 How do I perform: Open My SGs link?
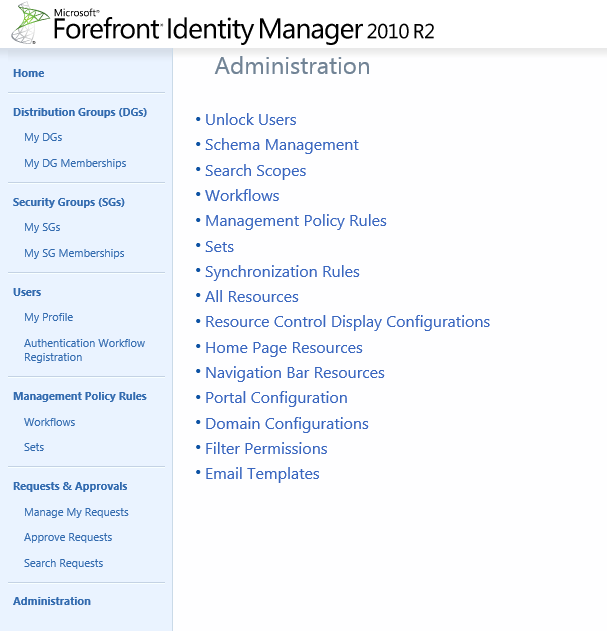pos(42,227)
